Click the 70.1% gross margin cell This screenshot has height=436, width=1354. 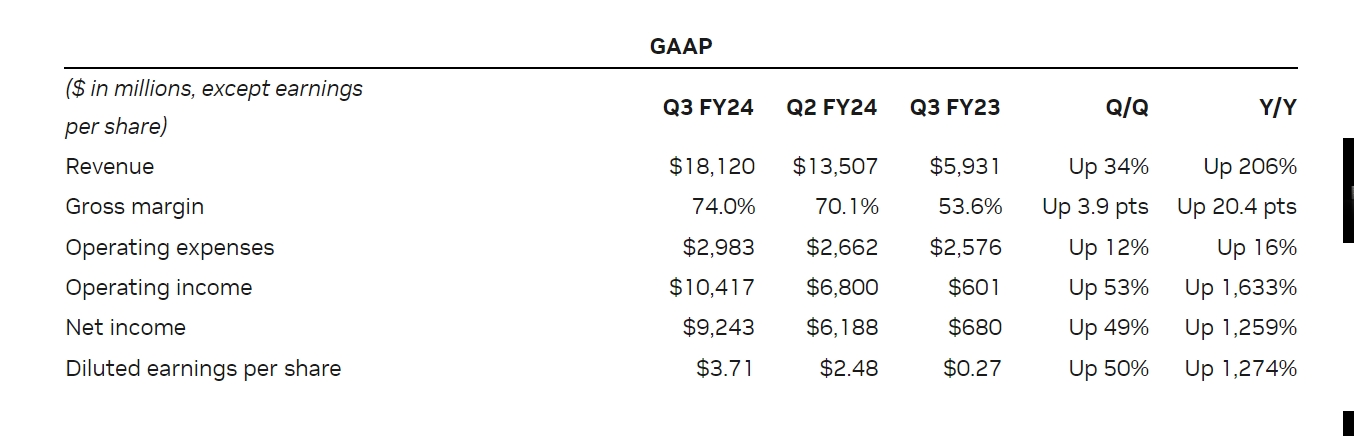tap(846, 207)
